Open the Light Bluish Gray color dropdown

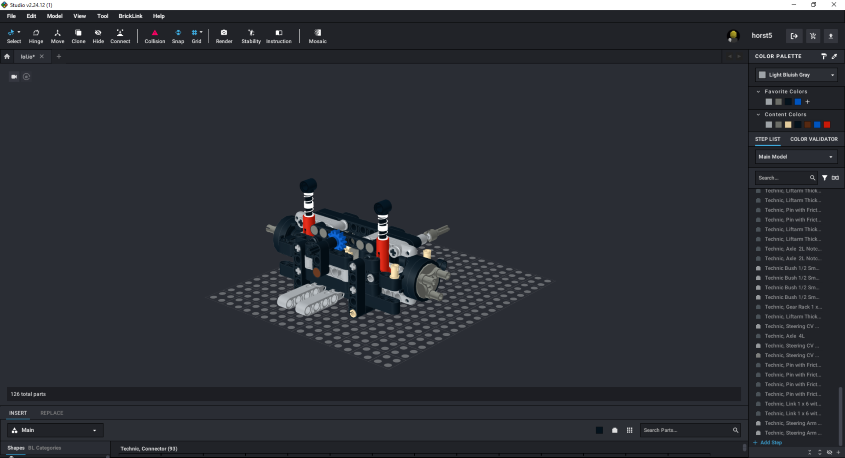click(x=796, y=74)
